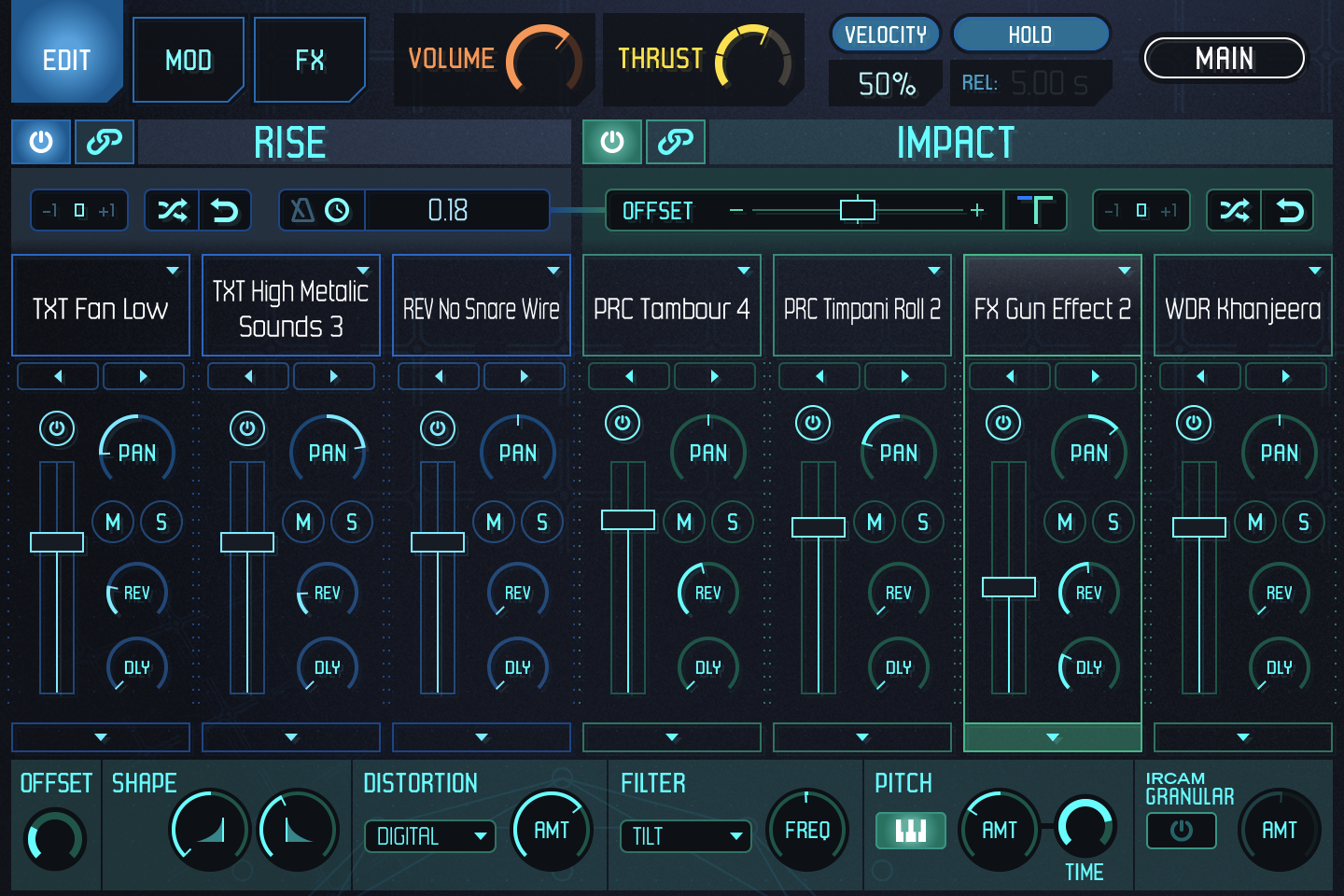Click the shuffle icon at the far right of IMPACT

click(1234, 210)
